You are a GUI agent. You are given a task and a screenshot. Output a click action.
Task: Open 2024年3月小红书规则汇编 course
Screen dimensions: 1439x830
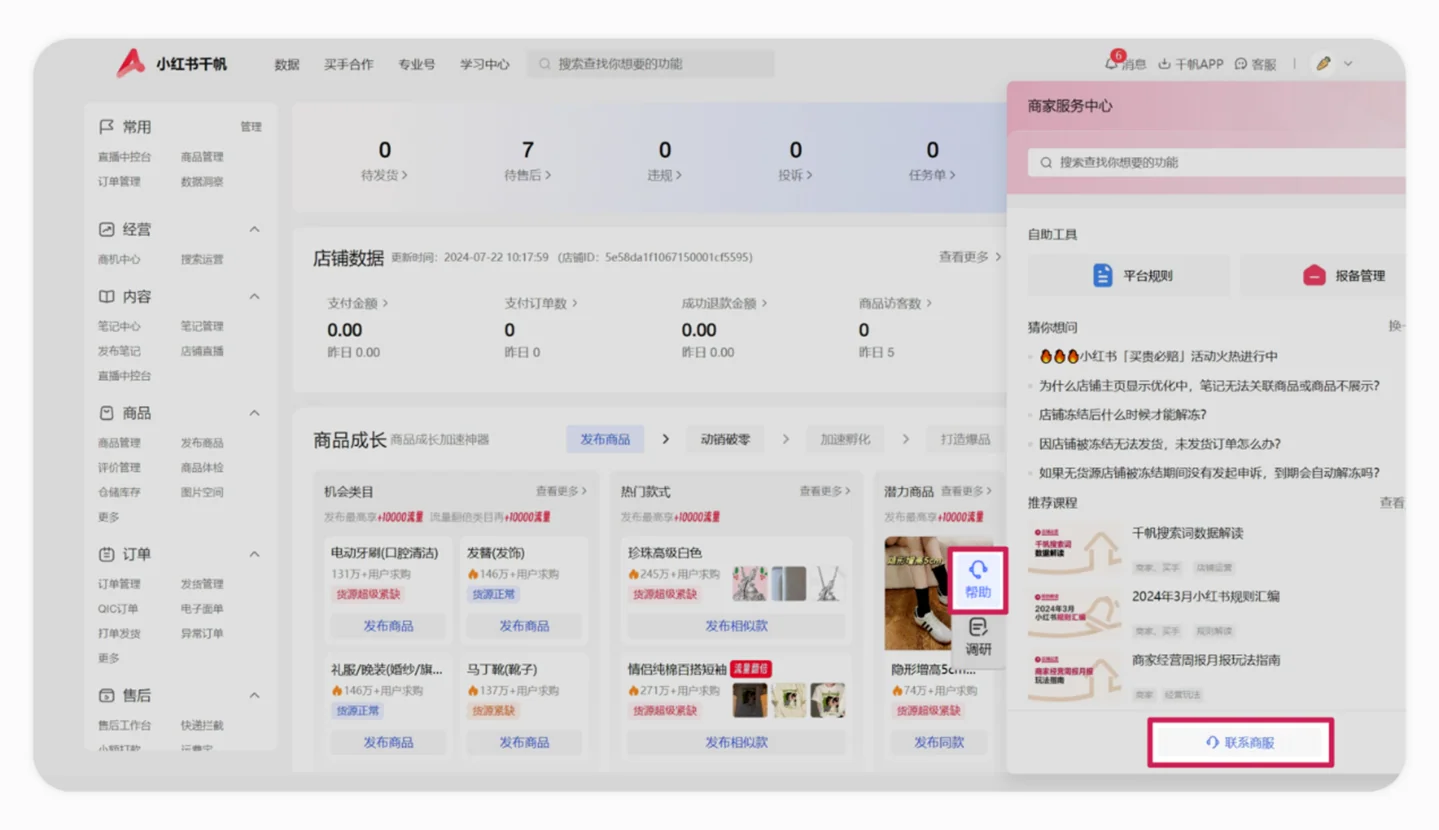point(1205,596)
